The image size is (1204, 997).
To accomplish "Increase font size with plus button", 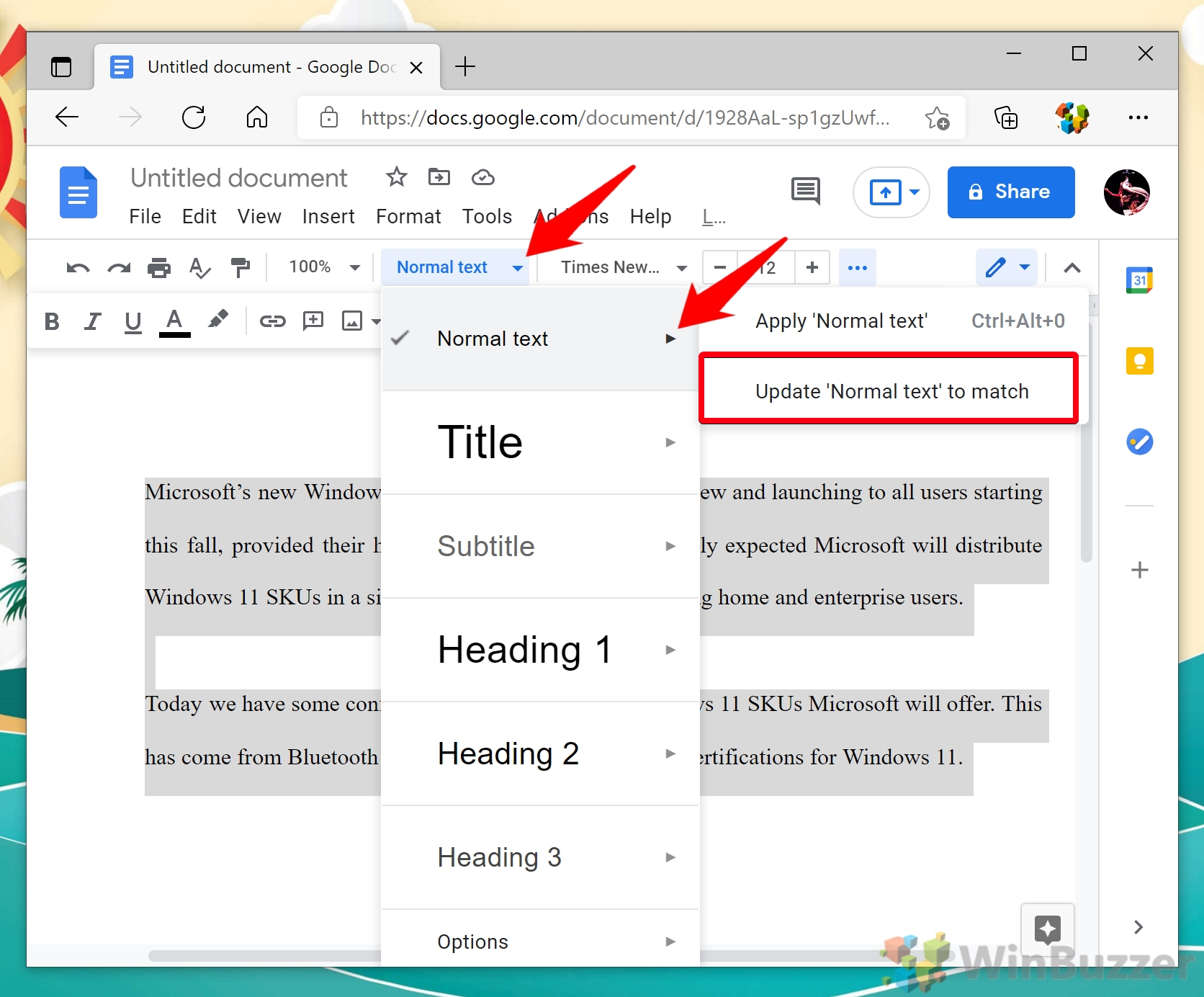I will [x=812, y=268].
